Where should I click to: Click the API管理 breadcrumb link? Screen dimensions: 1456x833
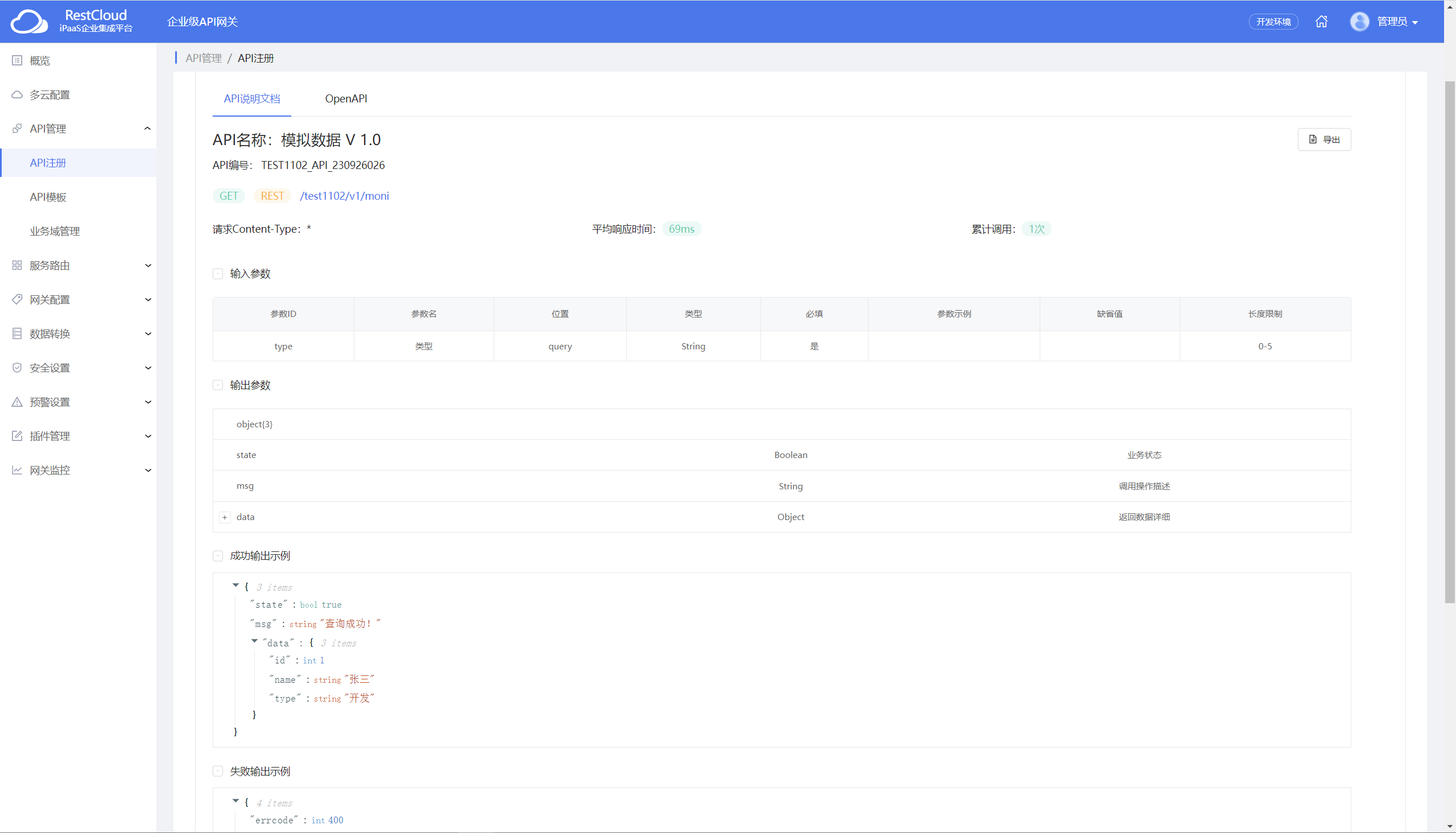pyautogui.click(x=204, y=59)
